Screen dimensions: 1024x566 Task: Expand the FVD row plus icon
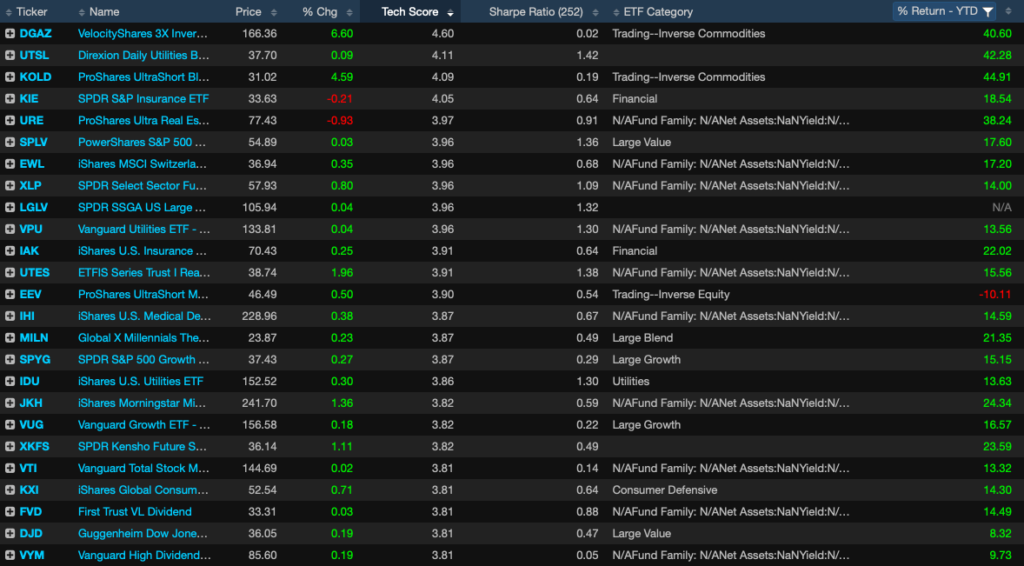pyautogui.click(x=10, y=512)
